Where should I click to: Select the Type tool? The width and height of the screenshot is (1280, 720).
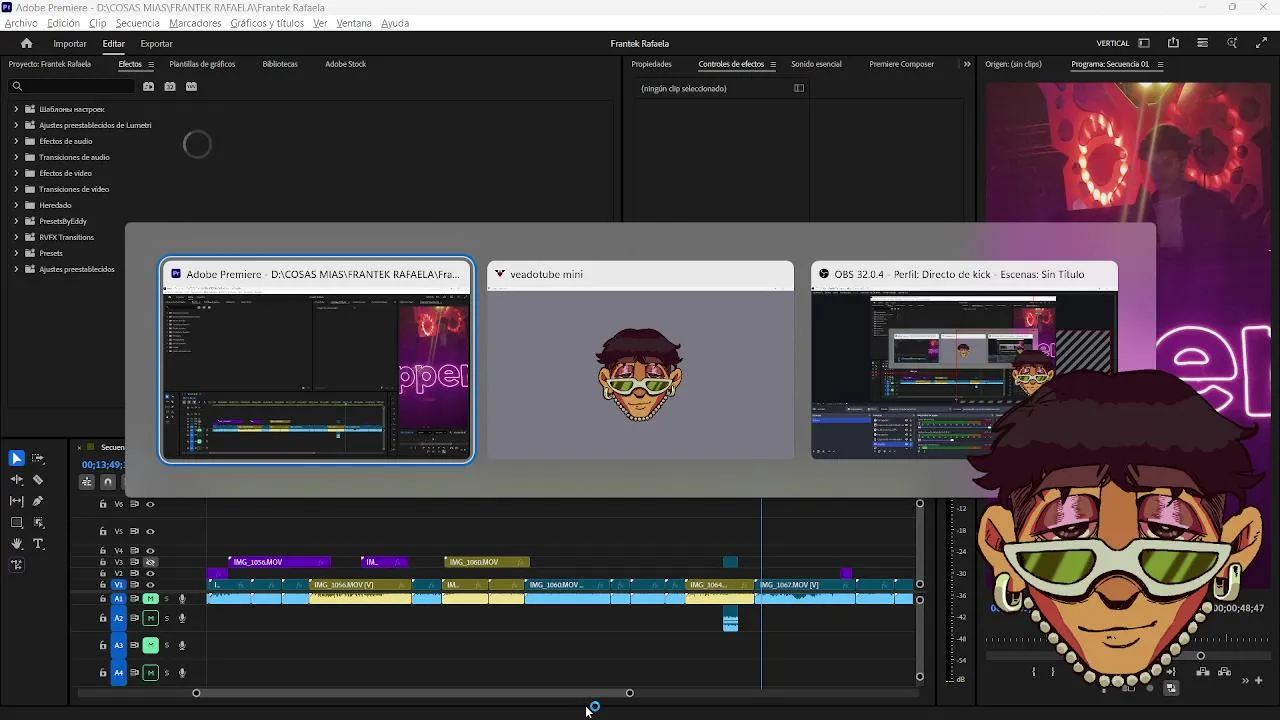(38, 544)
